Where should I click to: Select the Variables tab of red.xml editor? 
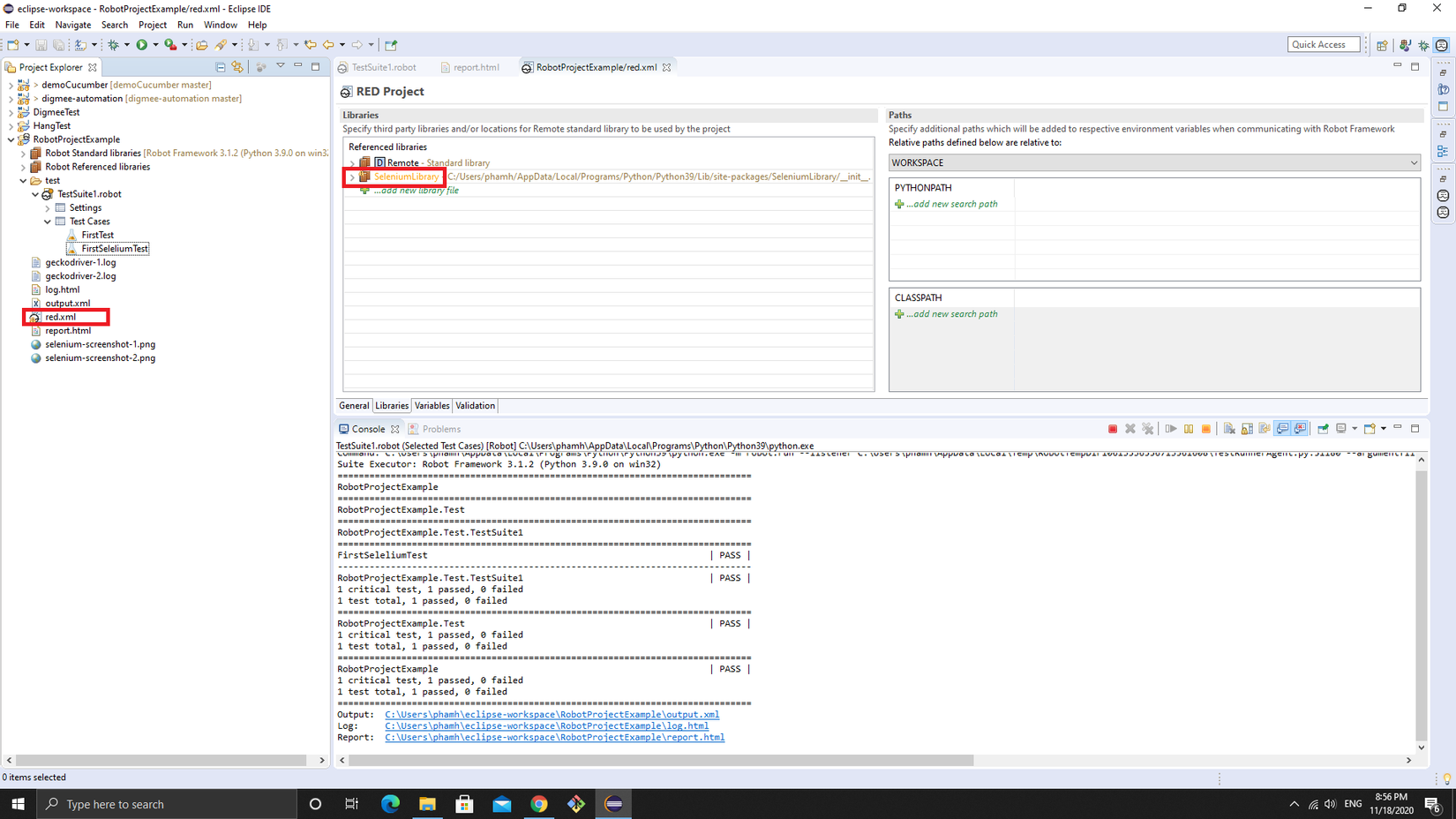tap(432, 406)
